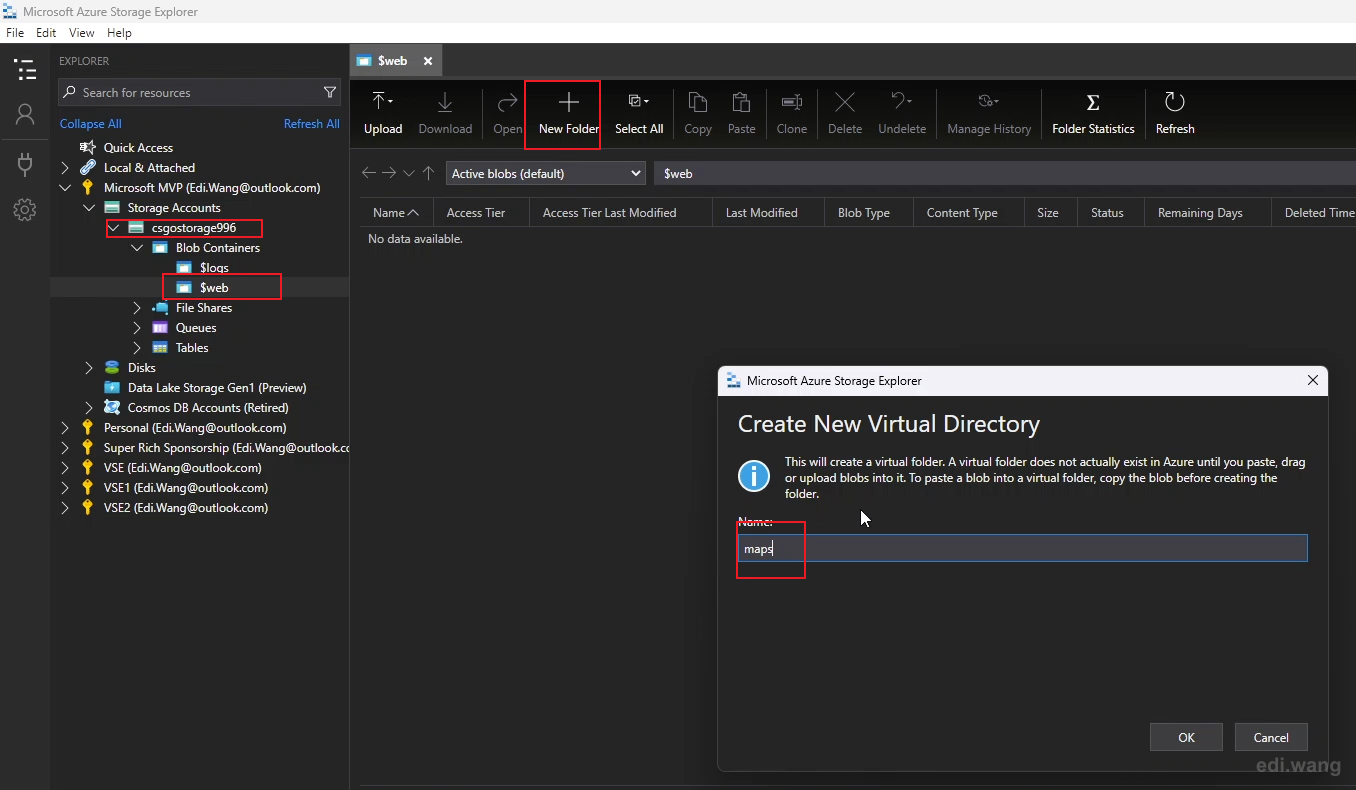
Task: Click the filter icon in the search box
Action: (x=330, y=92)
